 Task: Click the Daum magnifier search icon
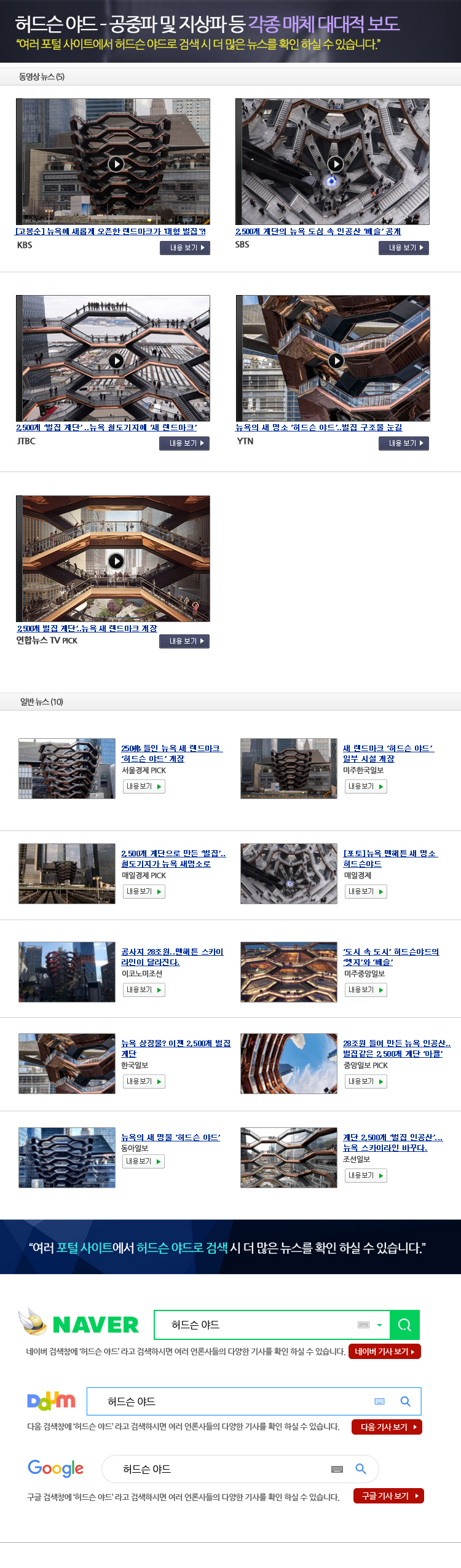406,1401
